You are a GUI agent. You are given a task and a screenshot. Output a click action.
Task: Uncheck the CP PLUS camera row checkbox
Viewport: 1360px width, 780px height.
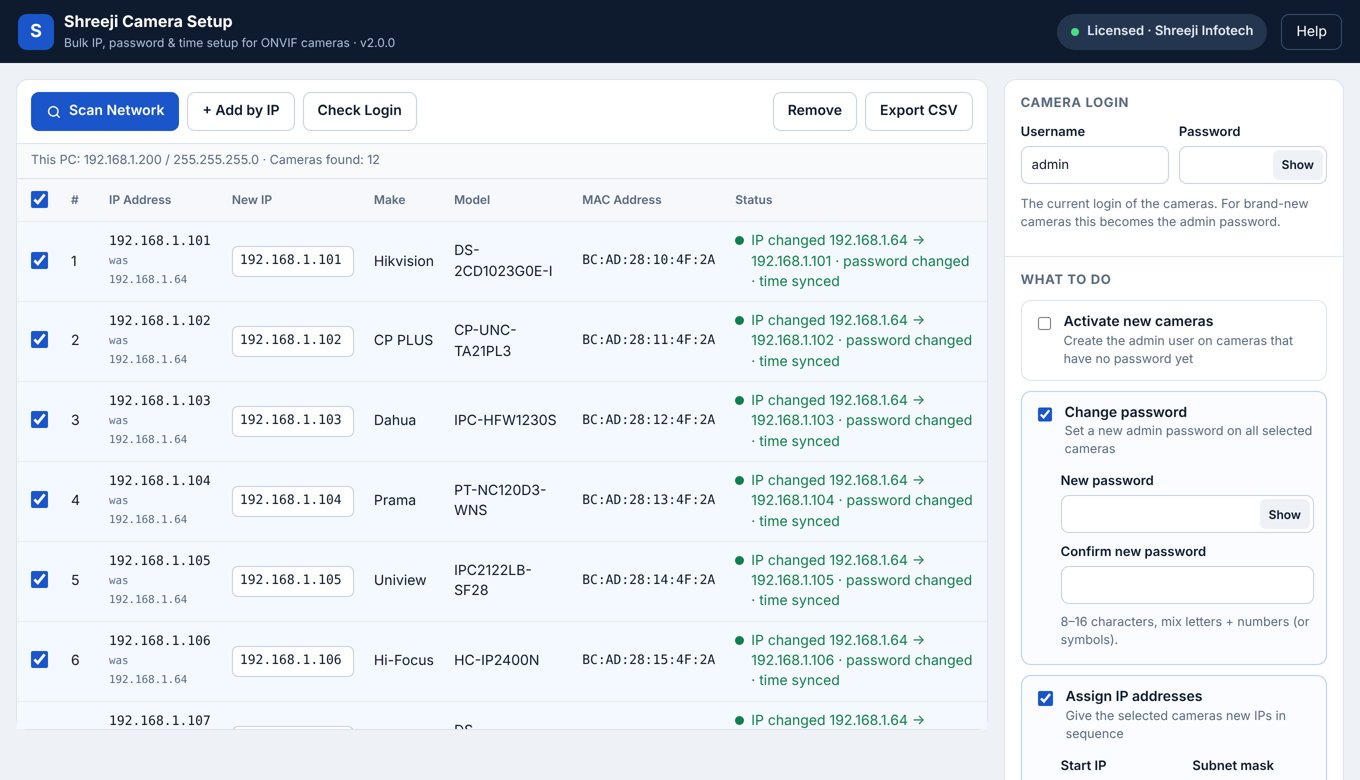point(40,340)
